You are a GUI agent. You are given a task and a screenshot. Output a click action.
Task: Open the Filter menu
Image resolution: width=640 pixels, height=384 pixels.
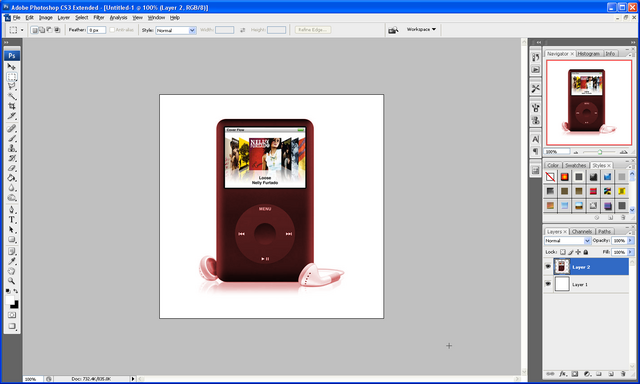(99, 18)
